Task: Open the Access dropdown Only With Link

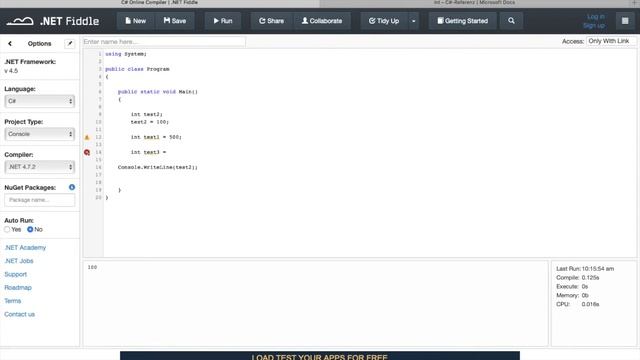Action: [611, 41]
